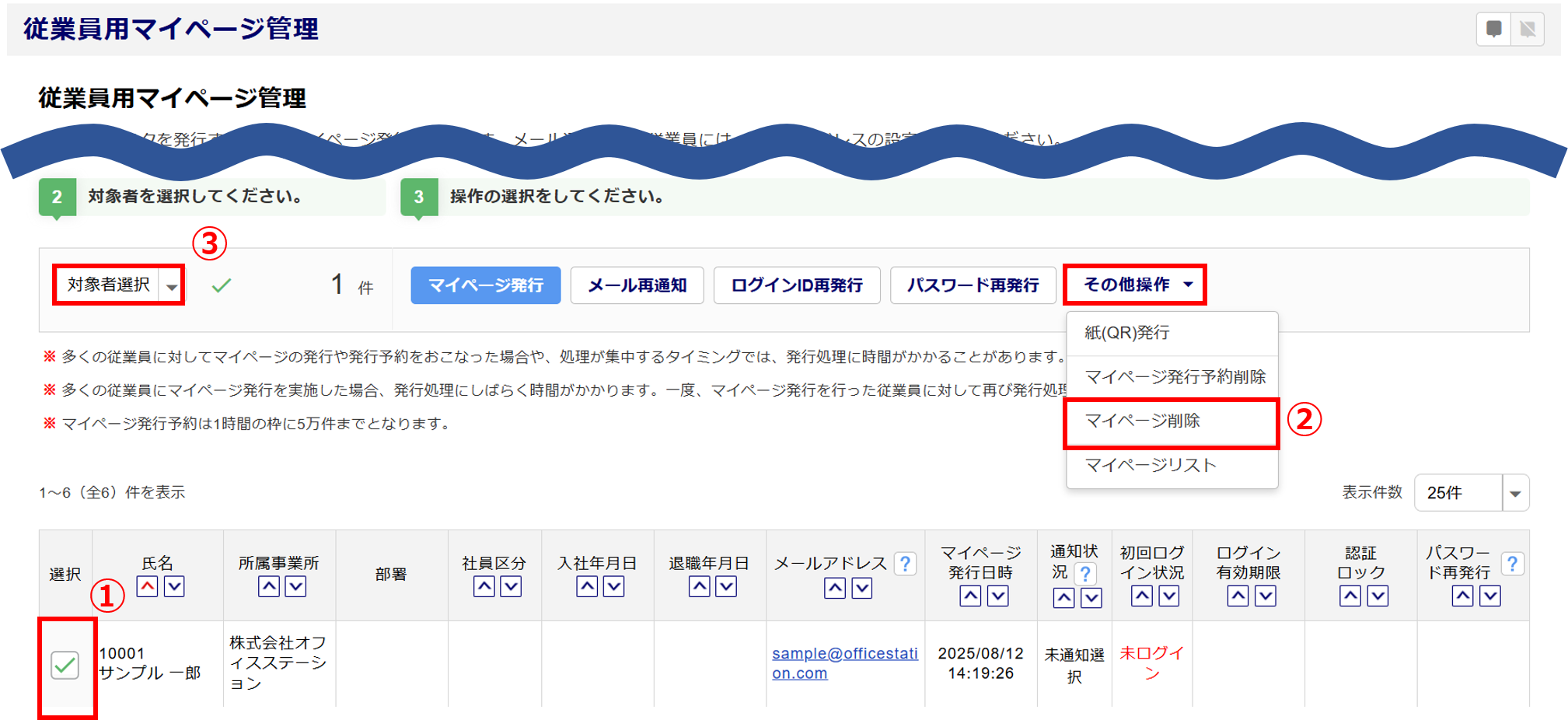This screenshot has height=720, width=1568.
Task: Open help icon next to 通知状況
Action: [1085, 574]
